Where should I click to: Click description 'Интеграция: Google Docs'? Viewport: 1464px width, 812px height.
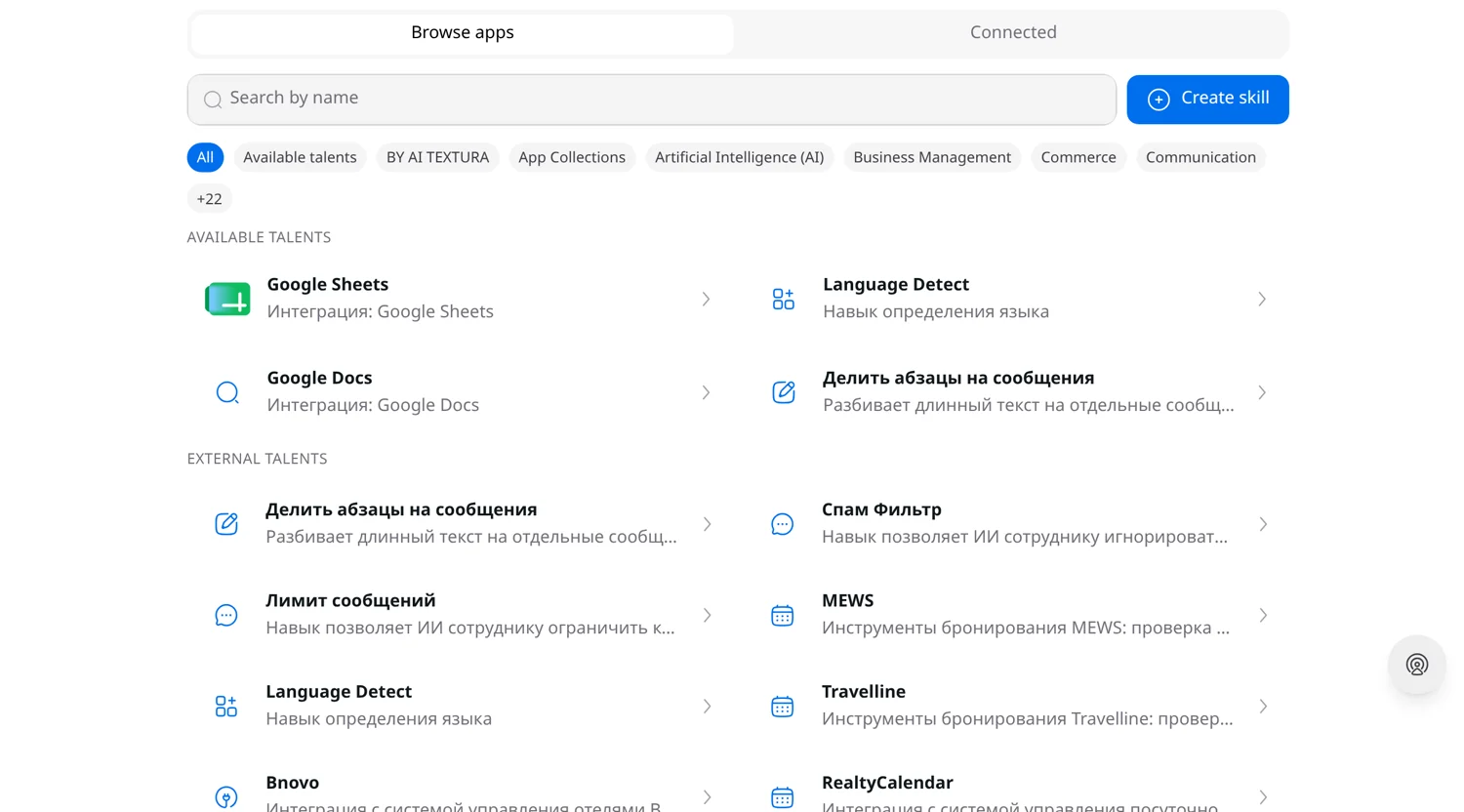[373, 405]
